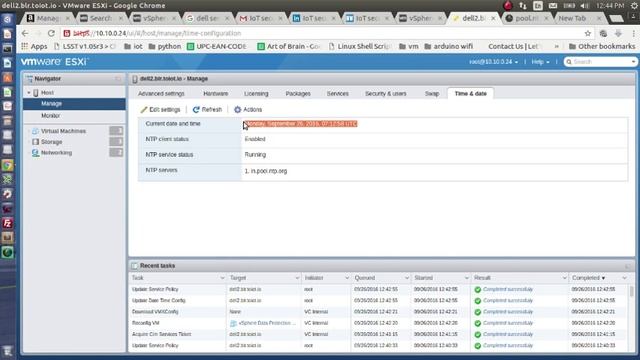This screenshot has width=640, height=360.
Task: Click the Chrome address bar
Action: point(322,33)
